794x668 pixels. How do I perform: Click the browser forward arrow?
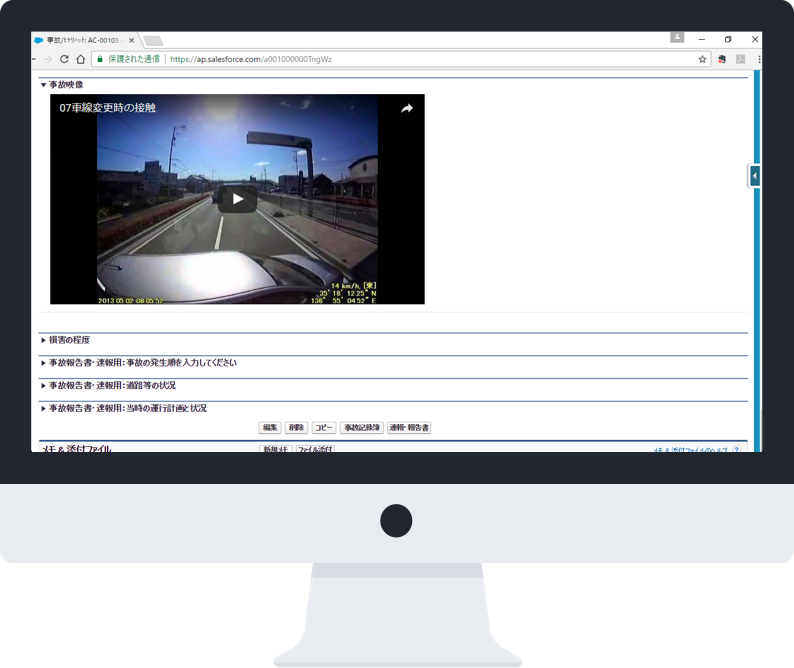(x=48, y=59)
